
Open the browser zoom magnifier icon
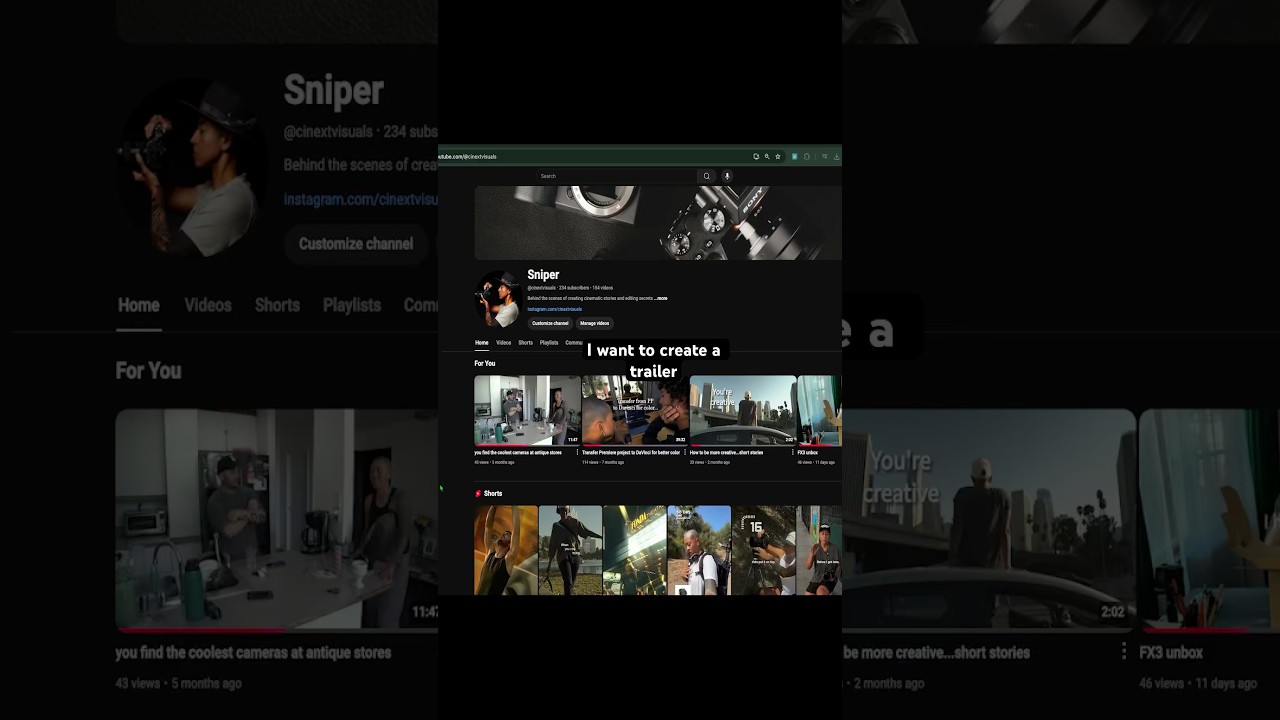point(767,157)
